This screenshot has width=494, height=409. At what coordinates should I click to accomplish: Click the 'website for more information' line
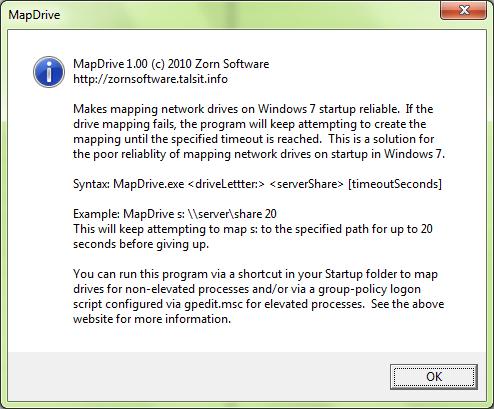[x=152, y=319]
